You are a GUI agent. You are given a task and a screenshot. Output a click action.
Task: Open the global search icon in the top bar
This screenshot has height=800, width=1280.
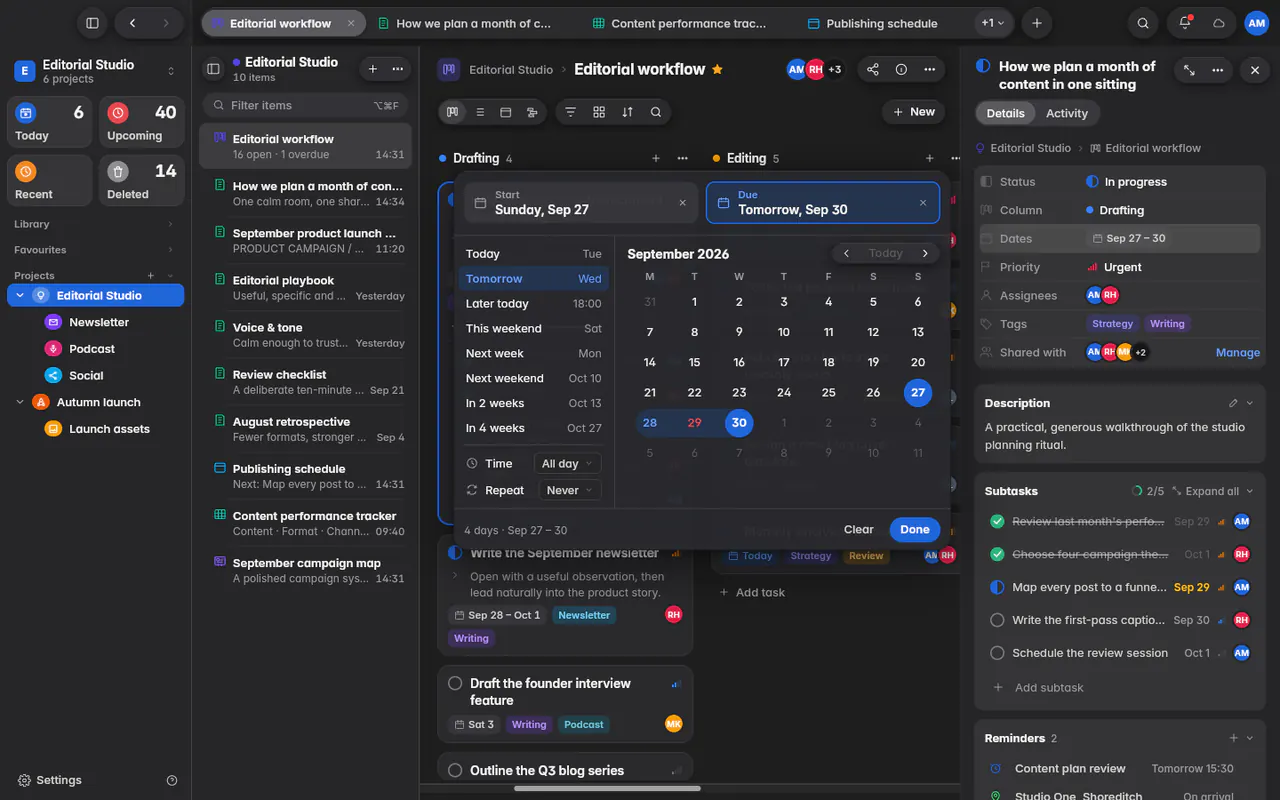pyautogui.click(x=1143, y=23)
